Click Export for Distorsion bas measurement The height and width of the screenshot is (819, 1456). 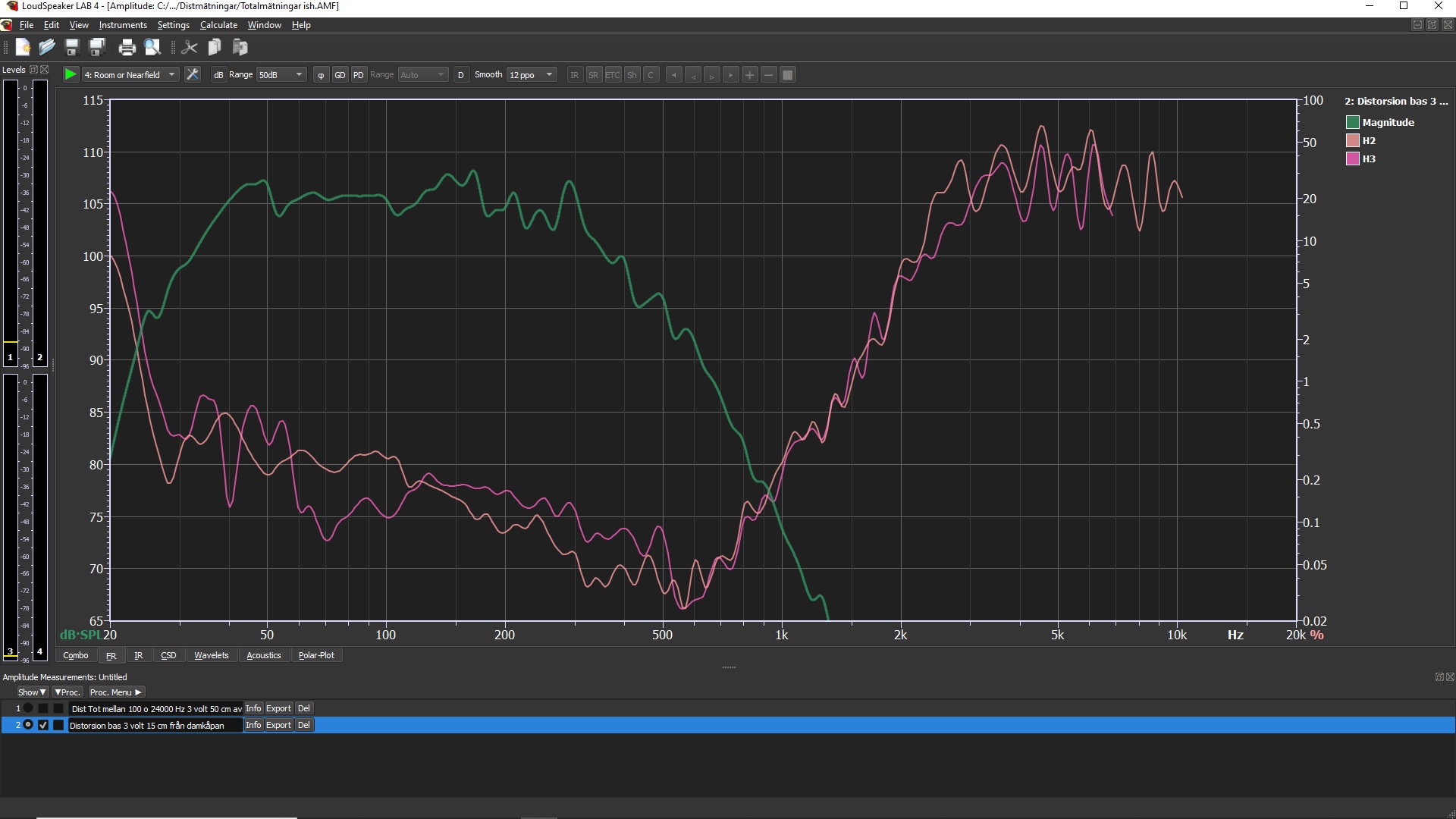click(278, 725)
